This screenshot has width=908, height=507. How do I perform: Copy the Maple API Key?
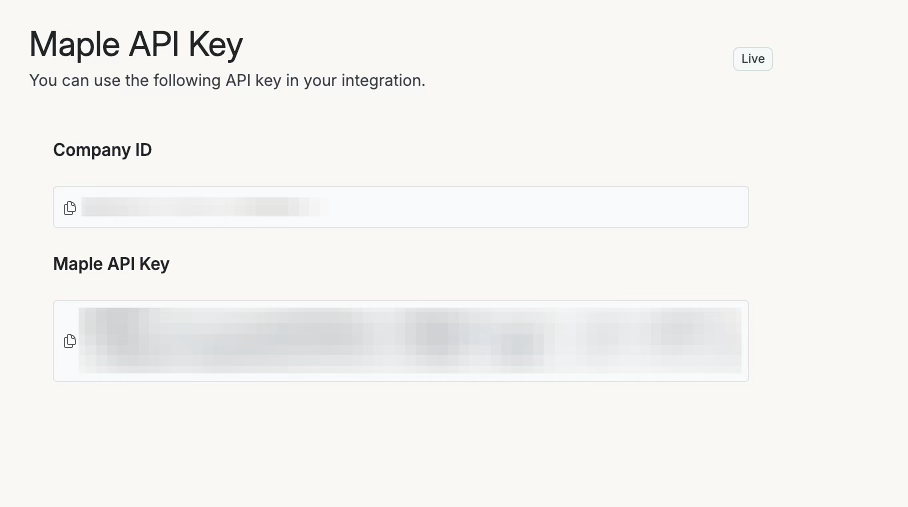(x=70, y=341)
